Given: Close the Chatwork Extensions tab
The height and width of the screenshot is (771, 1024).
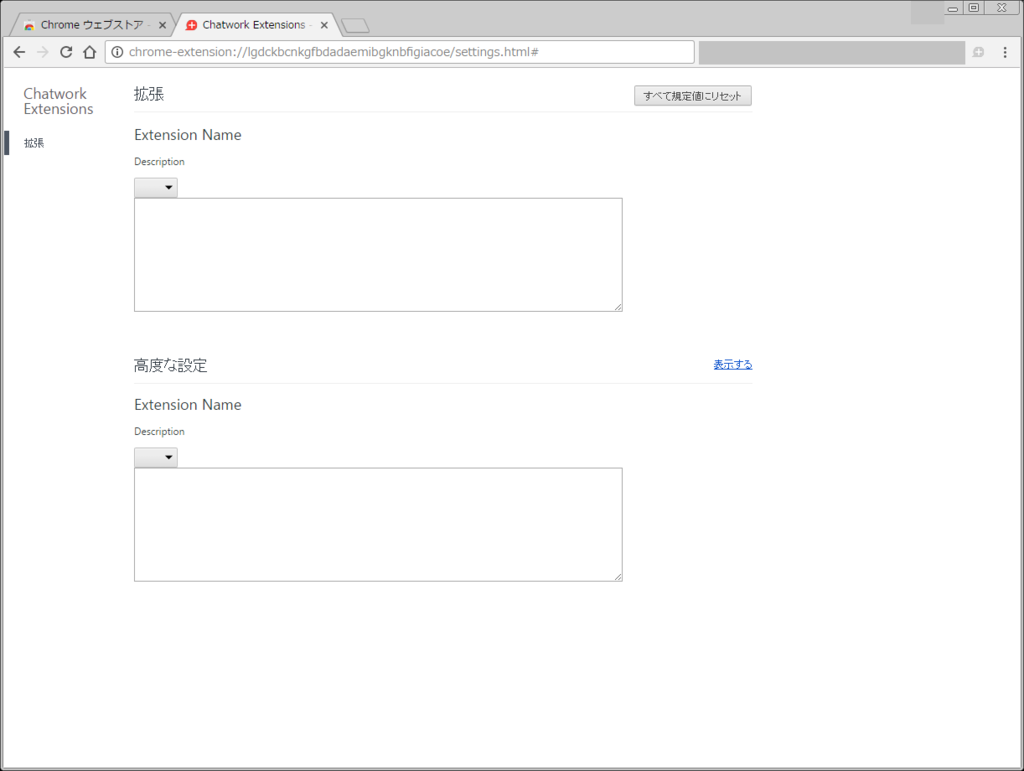Looking at the screenshot, I should [324, 25].
